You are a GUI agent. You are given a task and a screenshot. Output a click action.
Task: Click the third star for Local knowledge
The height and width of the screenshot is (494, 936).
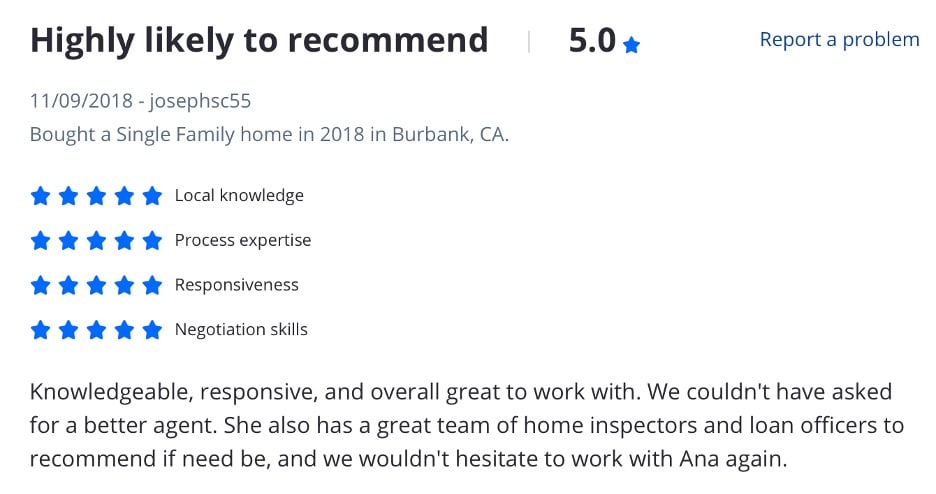click(96, 196)
